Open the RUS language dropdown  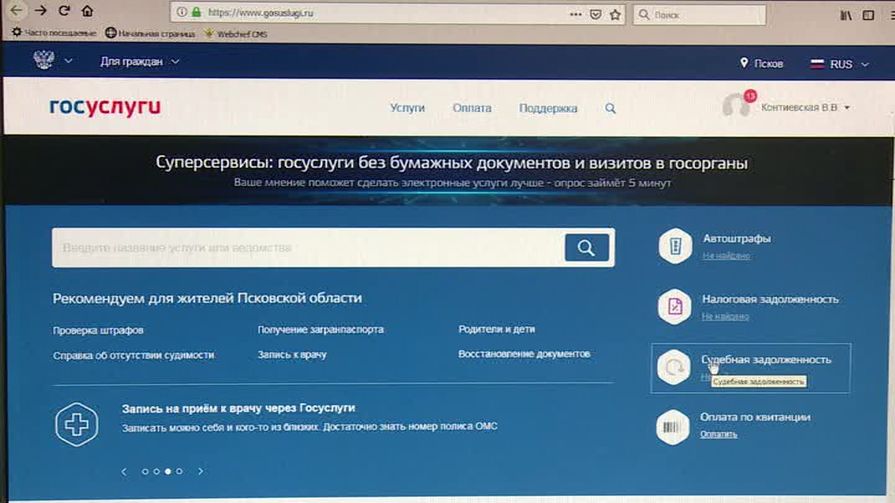coord(849,64)
